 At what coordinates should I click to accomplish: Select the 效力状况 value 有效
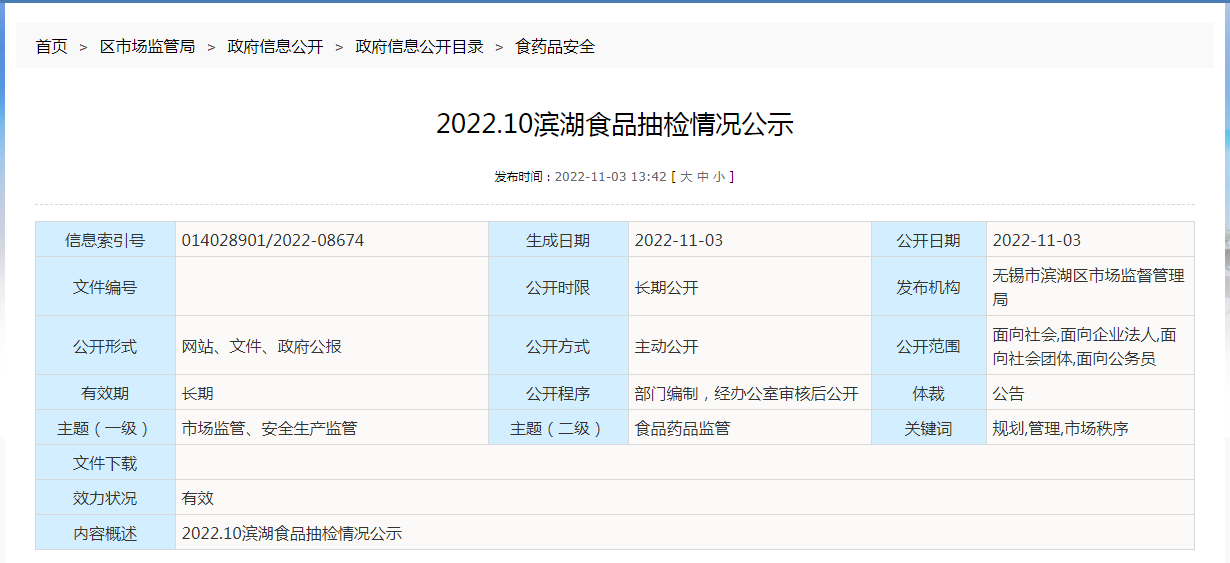click(x=197, y=498)
